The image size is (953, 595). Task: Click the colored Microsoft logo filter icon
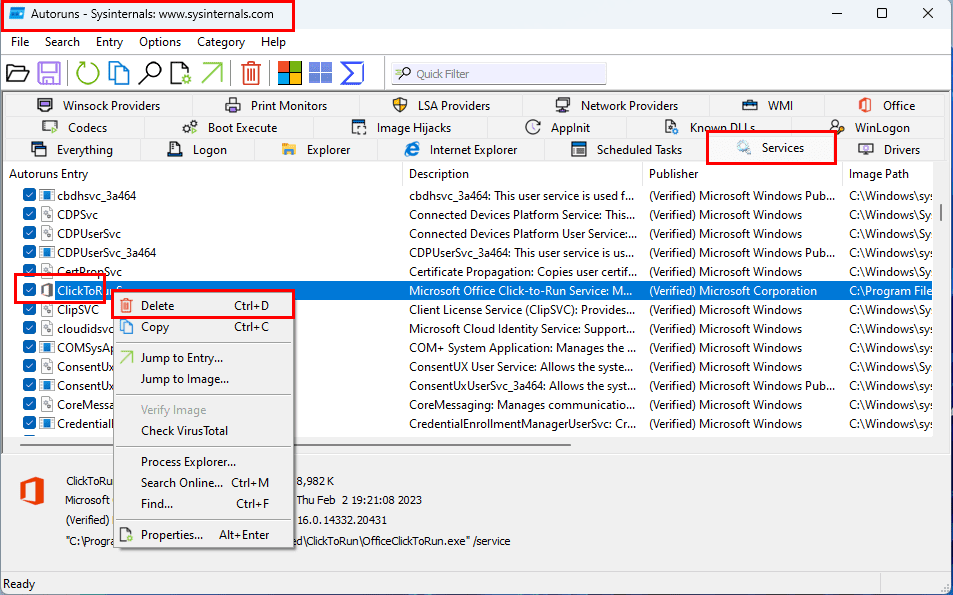click(x=289, y=74)
